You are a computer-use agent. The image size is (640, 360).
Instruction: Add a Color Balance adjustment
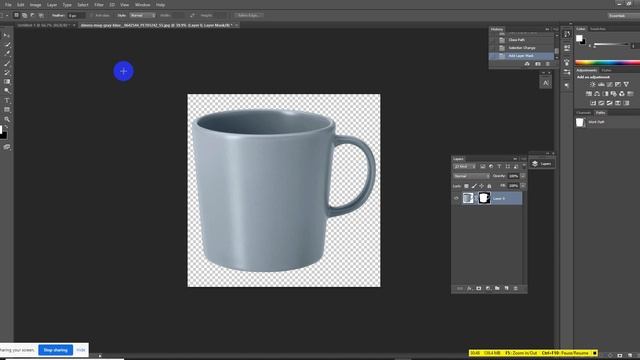click(x=597, y=94)
